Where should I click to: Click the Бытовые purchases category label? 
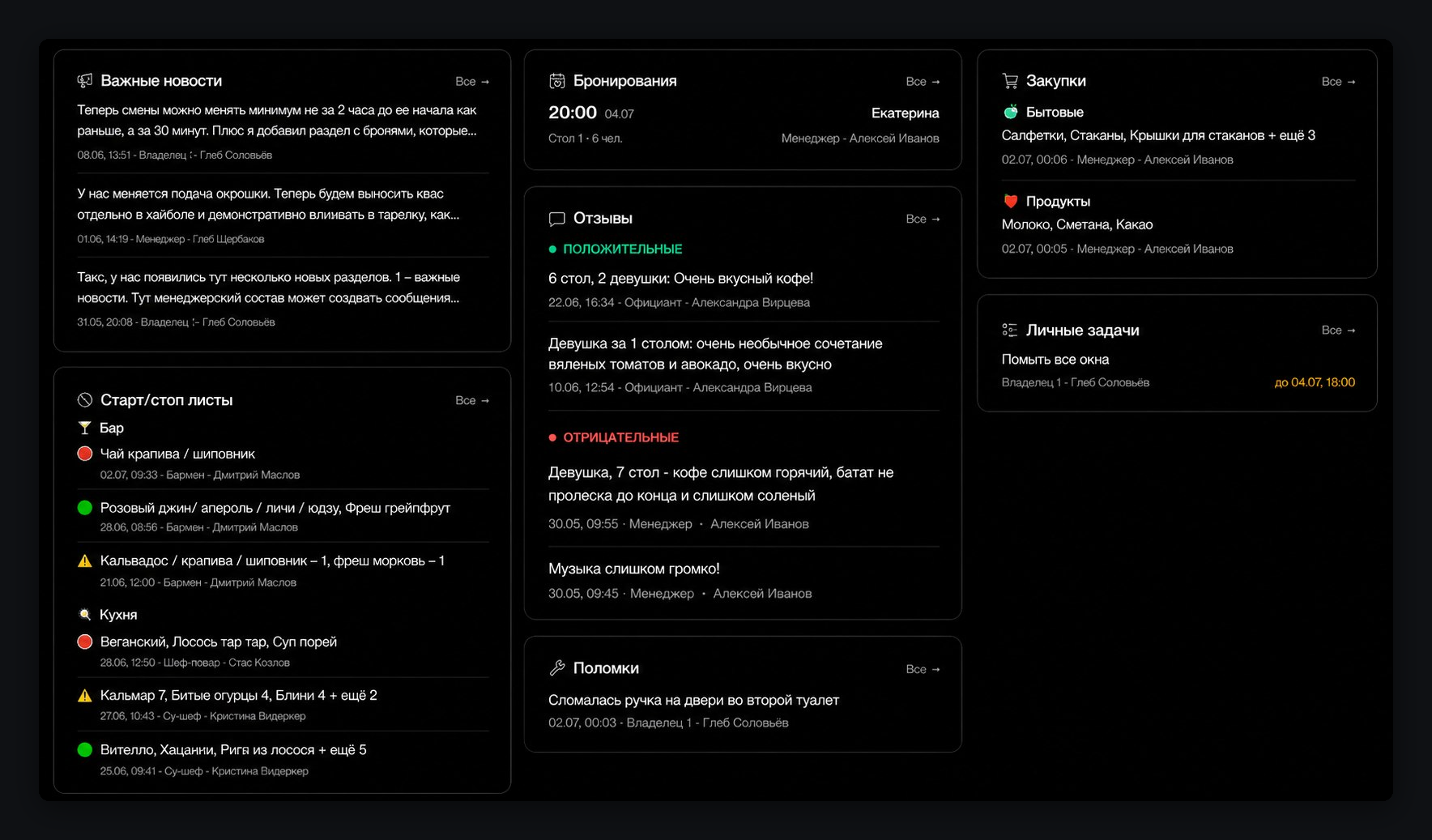tap(1055, 112)
